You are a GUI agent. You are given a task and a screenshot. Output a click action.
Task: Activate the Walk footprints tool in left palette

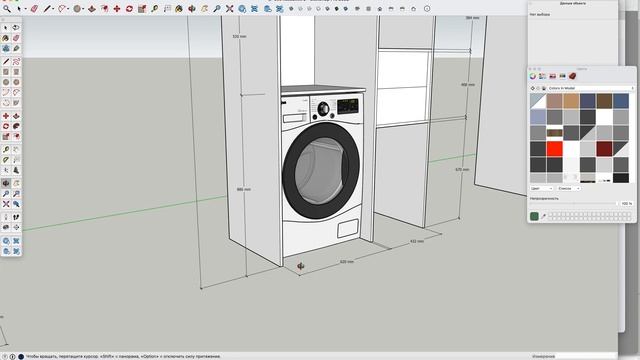[16, 217]
